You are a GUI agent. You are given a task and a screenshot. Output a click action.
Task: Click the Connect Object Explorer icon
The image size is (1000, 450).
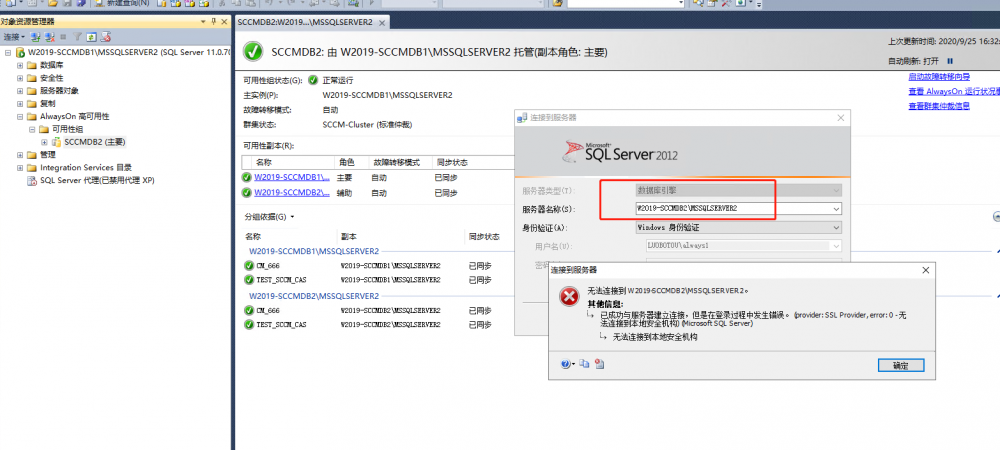point(36,37)
